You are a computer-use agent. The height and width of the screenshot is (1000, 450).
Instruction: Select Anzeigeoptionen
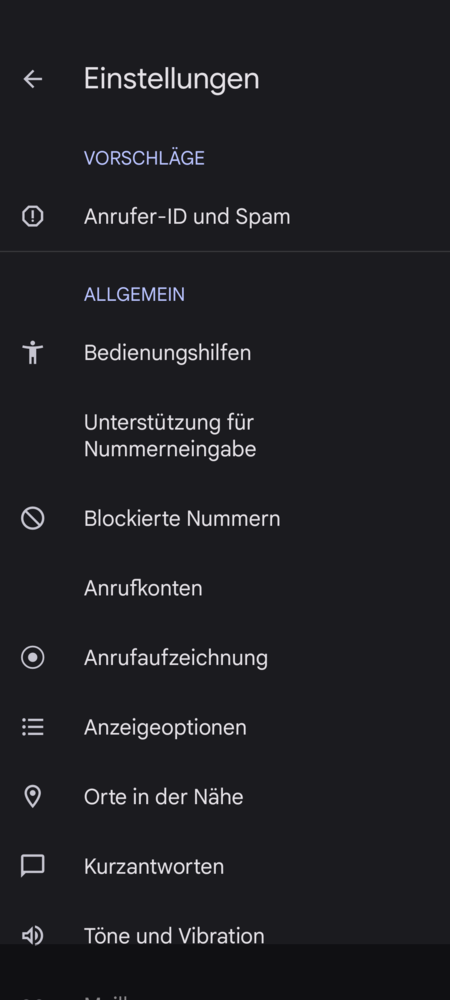225,727
